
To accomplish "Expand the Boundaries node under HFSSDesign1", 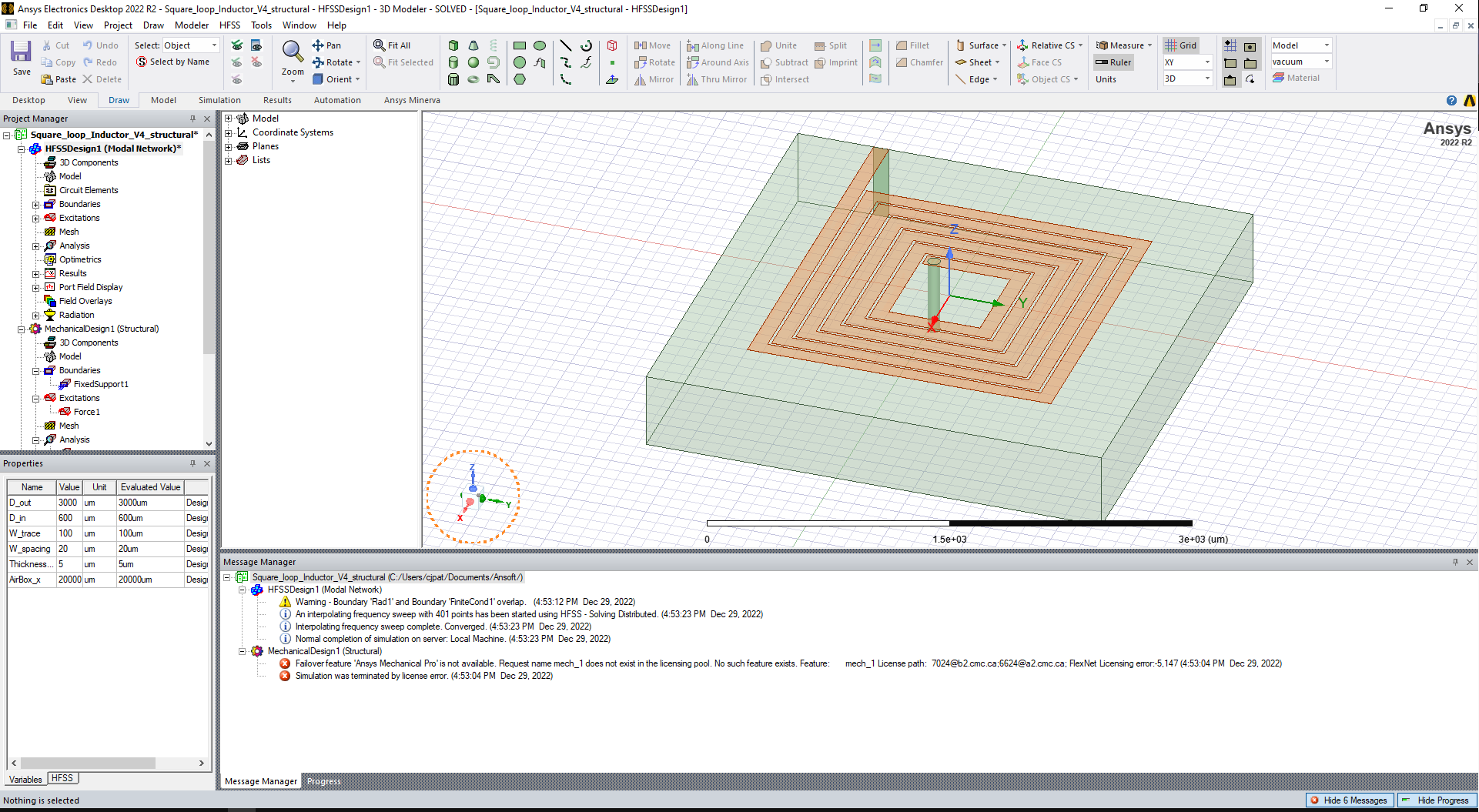I will [x=35, y=205].
